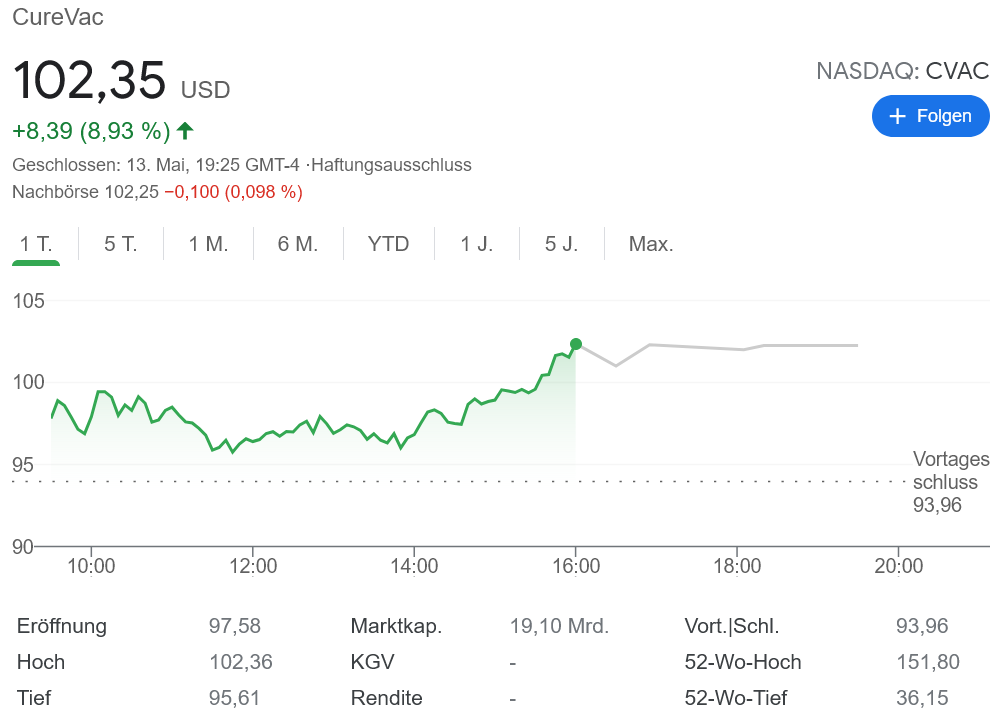Select the 1 T. time range tab
The height and width of the screenshot is (725, 1008).
pyautogui.click(x=36, y=244)
